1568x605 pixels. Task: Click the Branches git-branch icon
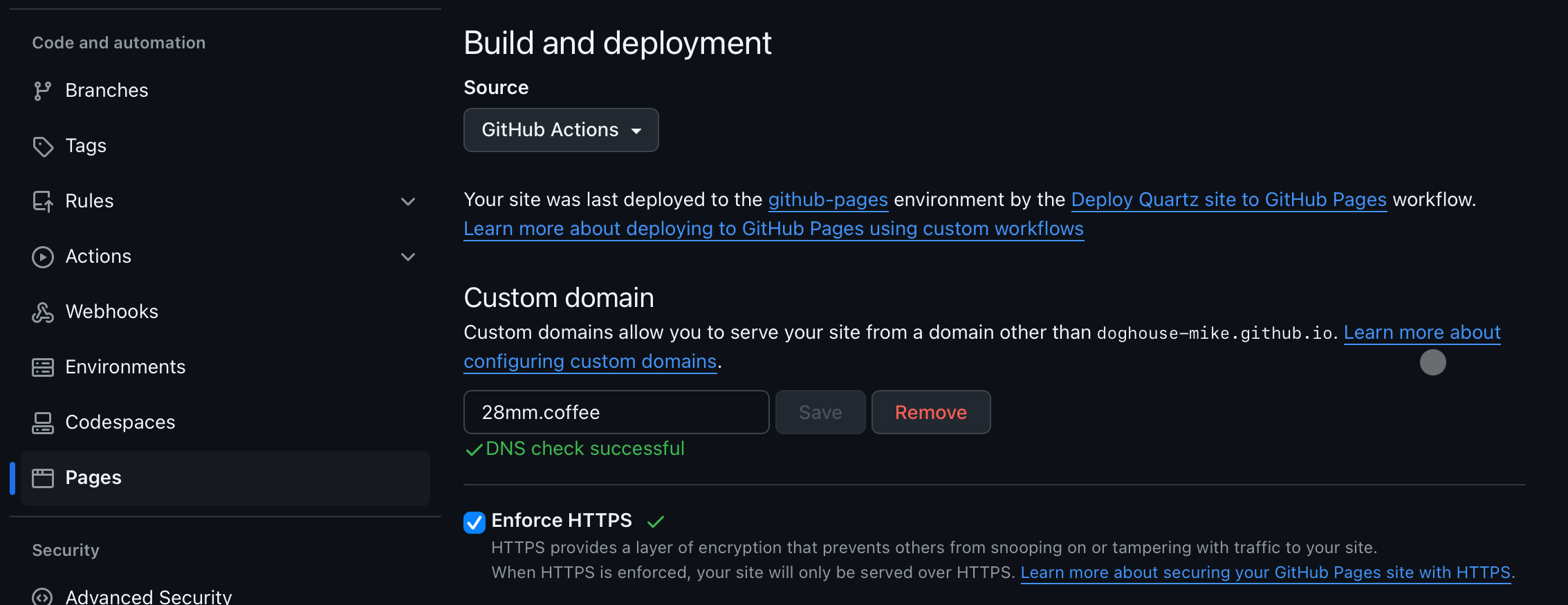pyautogui.click(x=42, y=91)
